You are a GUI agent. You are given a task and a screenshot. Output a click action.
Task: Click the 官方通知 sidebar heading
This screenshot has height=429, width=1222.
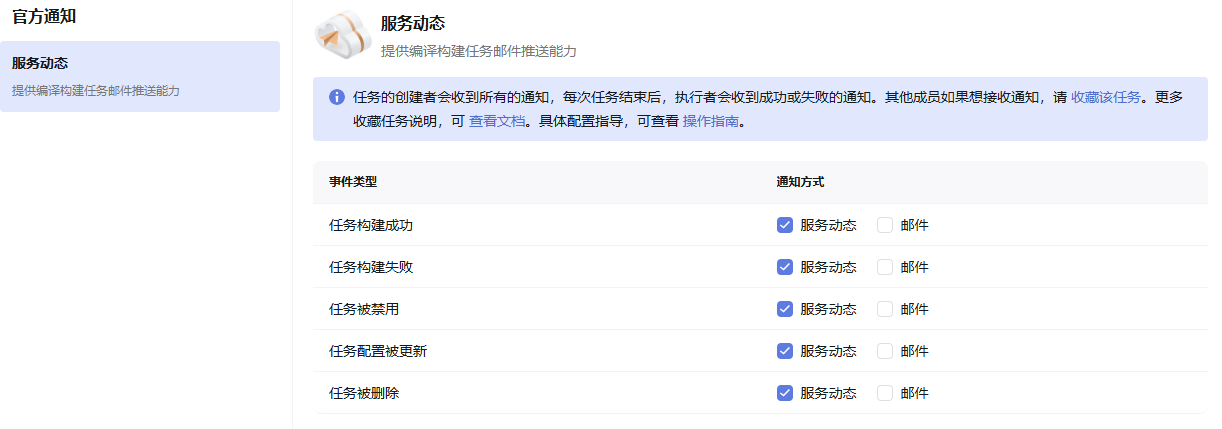[x=44, y=17]
